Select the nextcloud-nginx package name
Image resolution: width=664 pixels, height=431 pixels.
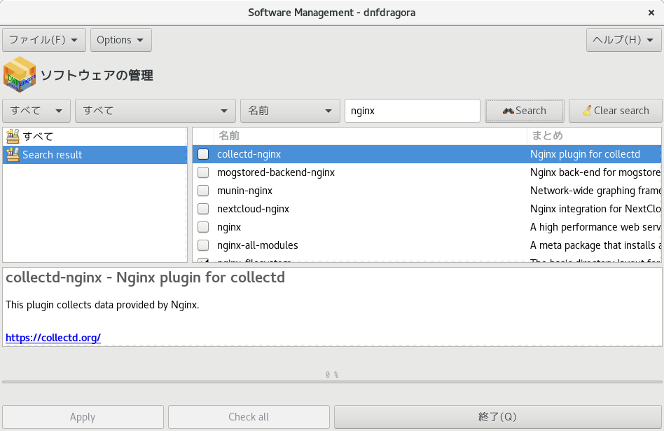(x=253, y=209)
